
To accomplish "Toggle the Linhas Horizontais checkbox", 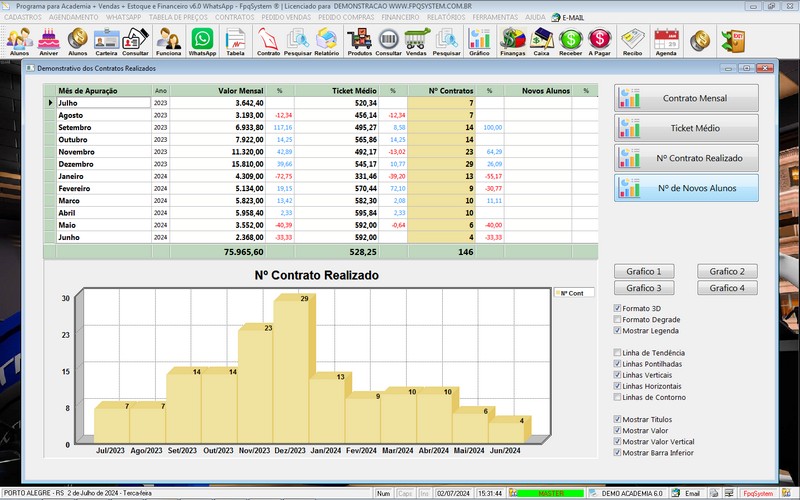I will (x=617, y=386).
